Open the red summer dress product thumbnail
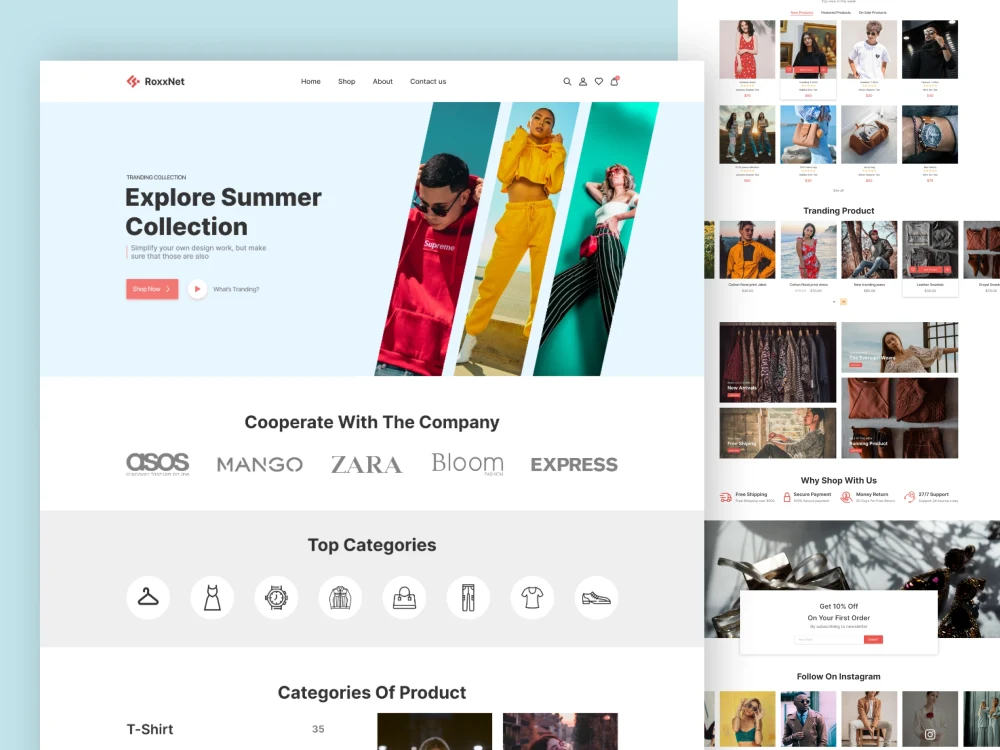1000x750 pixels. [747, 49]
